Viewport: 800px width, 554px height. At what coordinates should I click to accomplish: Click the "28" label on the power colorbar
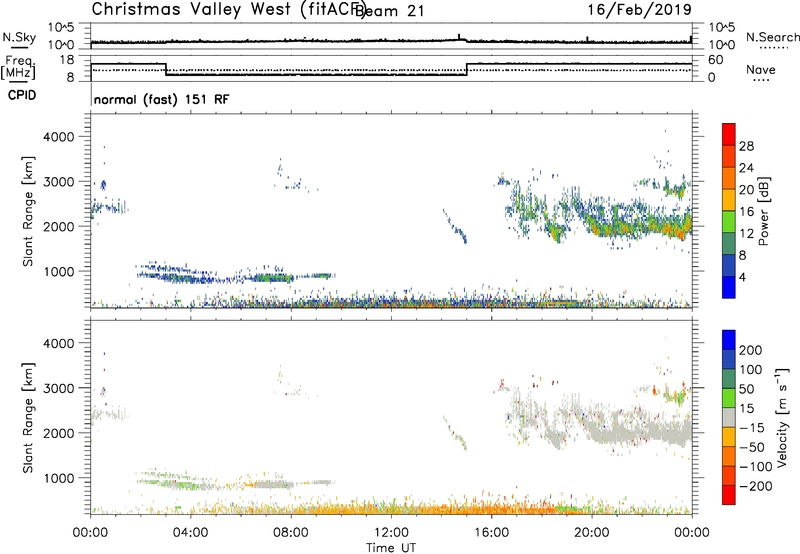point(746,146)
